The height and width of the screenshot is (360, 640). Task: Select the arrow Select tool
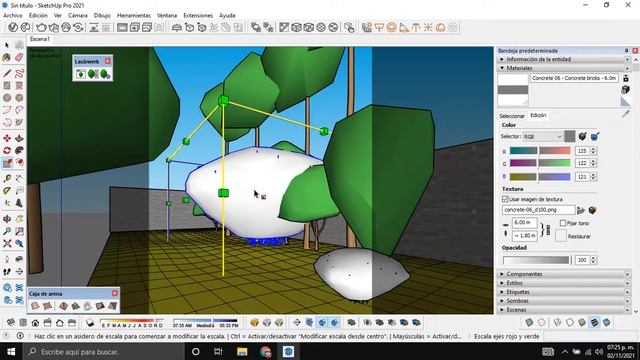click(7, 45)
